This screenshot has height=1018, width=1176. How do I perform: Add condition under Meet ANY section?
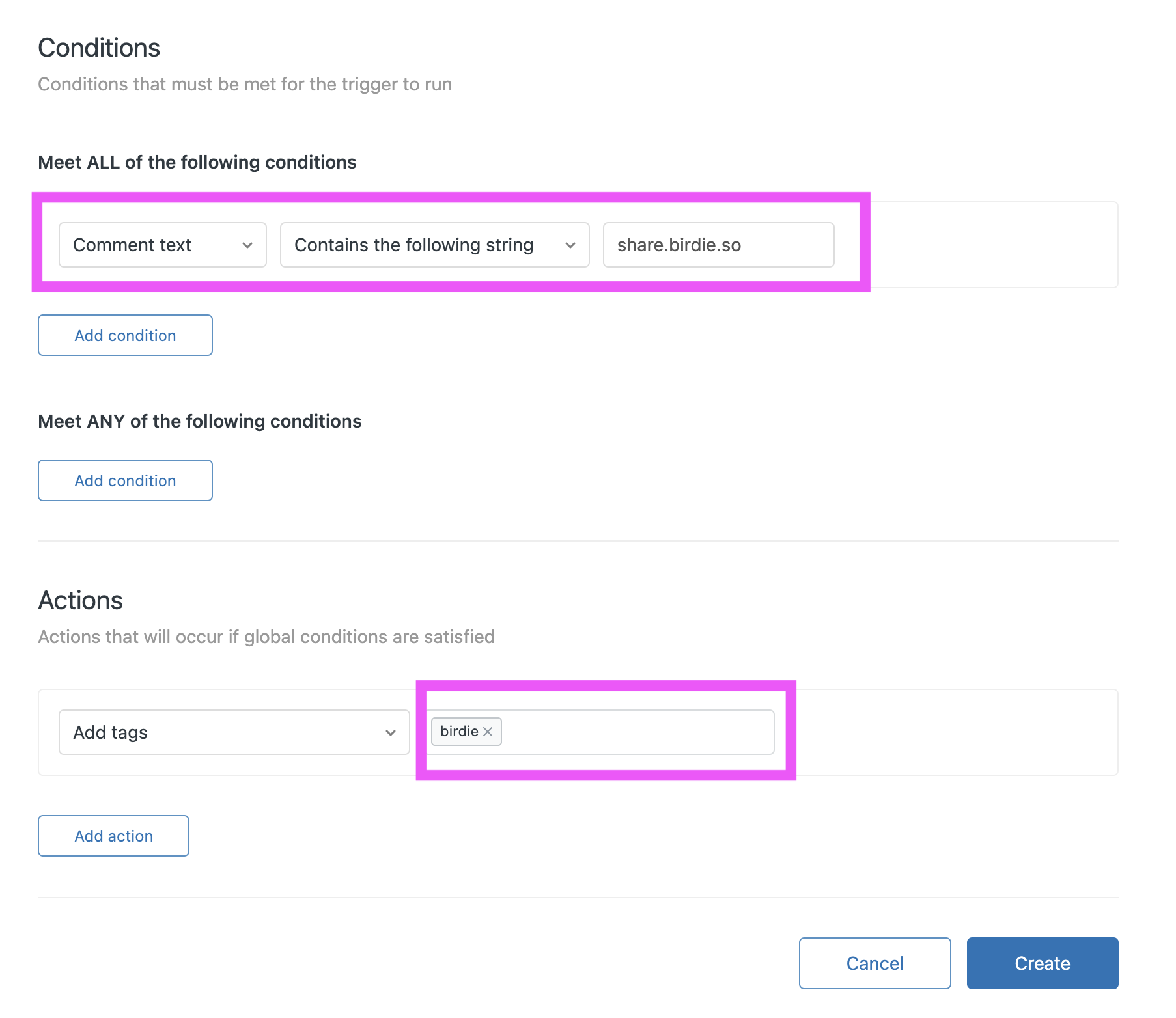tap(125, 480)
